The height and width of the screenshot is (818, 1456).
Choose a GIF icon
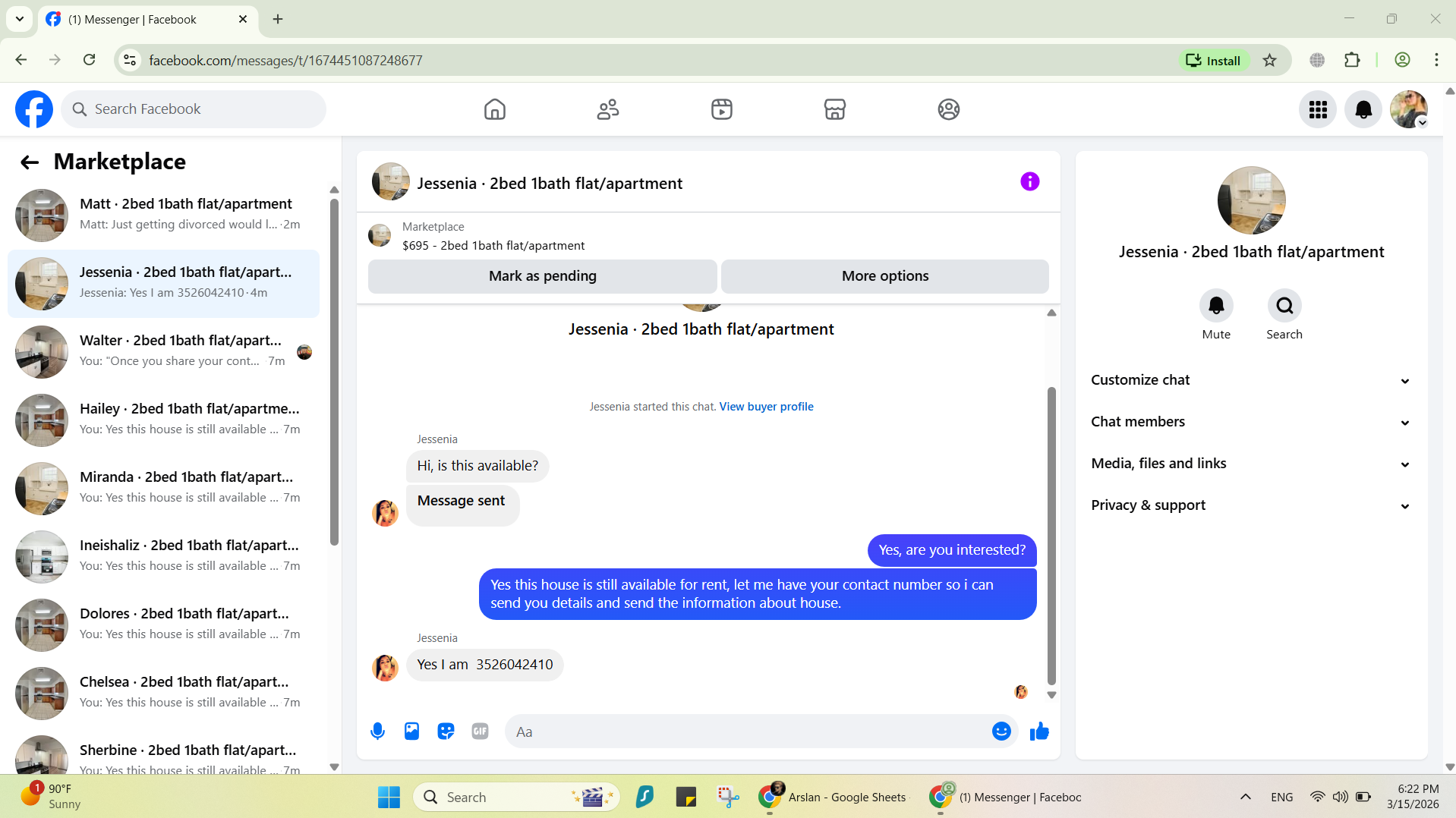click(480, 731)
